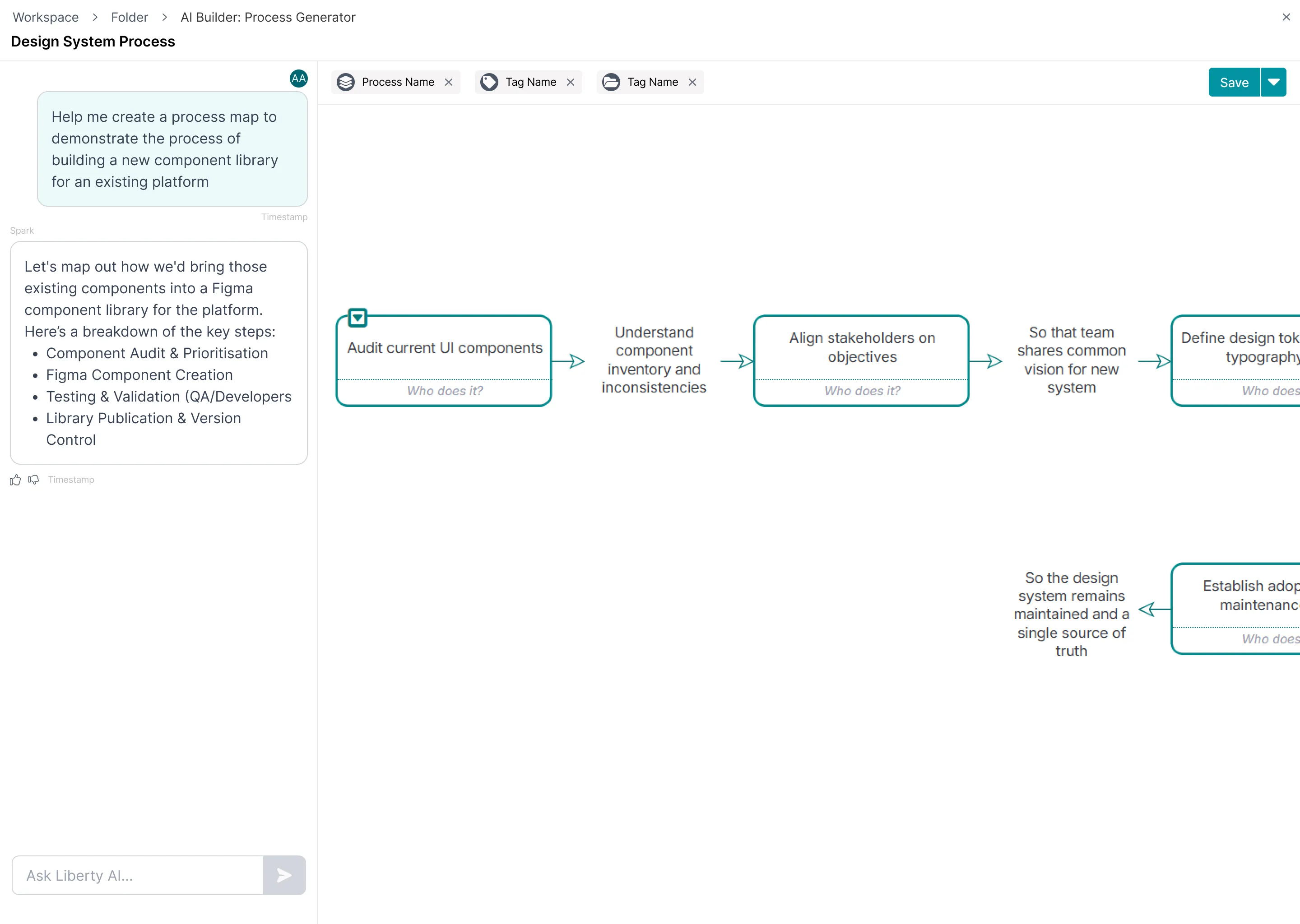The image size is (1300, 924).
Task: Select the Establish adoption maintenance activity box
Action: (x=1235, y=608)
